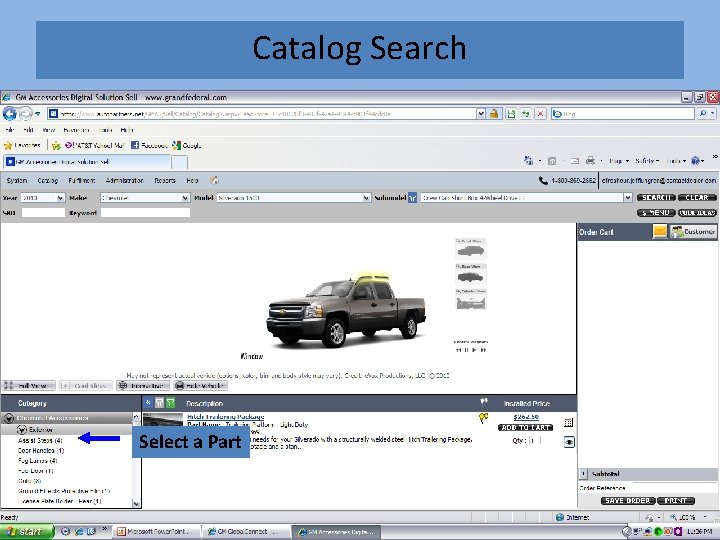The height and width of the screenshot is (540, 720).
Task: Click the Keyword input field
Action: [x=145, y=213]
